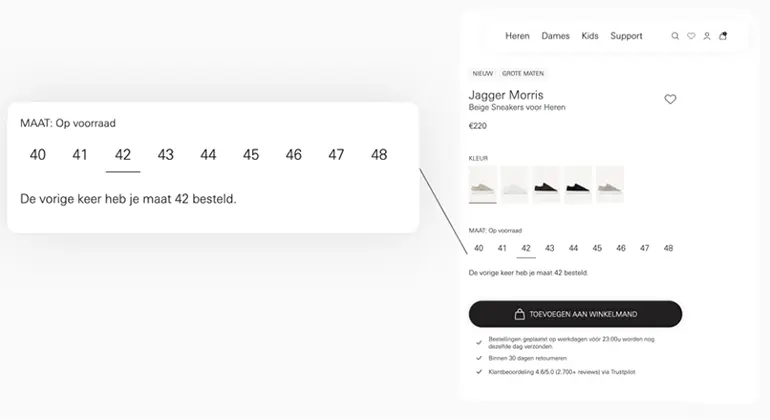This screenshot has width=770, height=420.
Task: Open the user account icon
Action: click(x=707, y=36)
